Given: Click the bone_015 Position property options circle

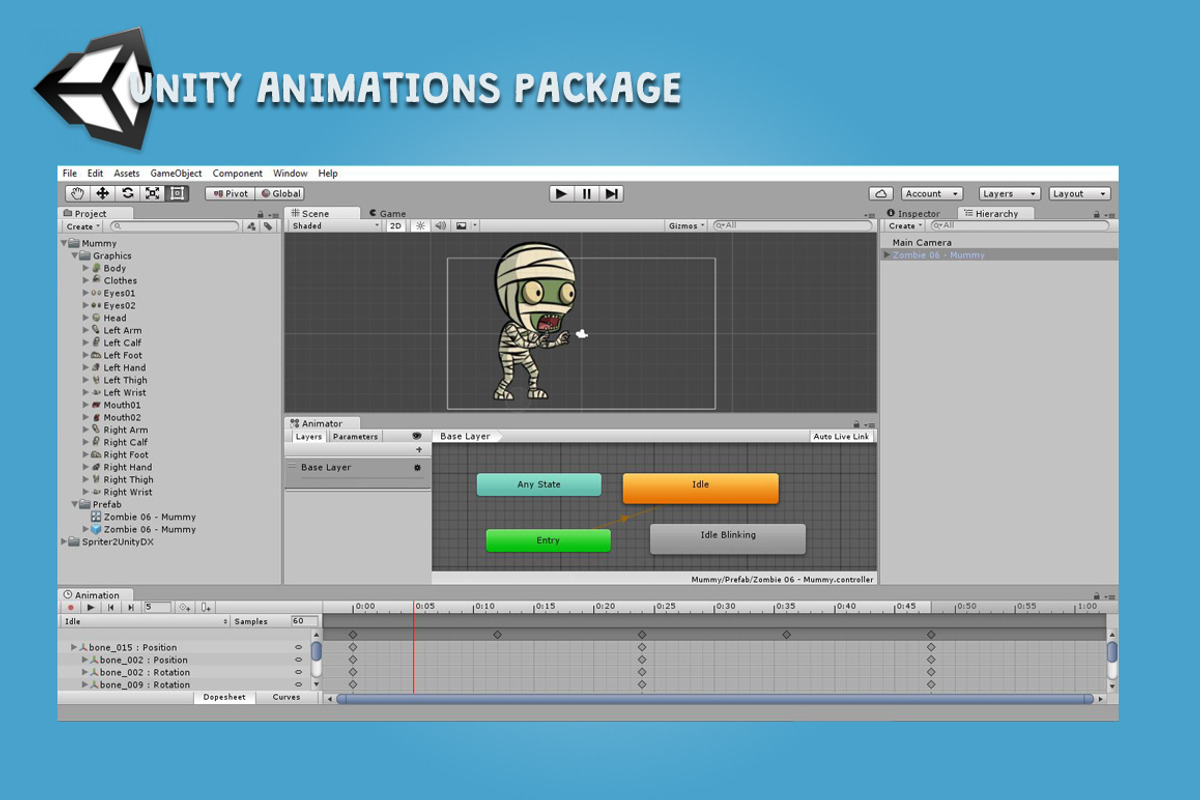Looking at the screenshot, I should 298,648.
